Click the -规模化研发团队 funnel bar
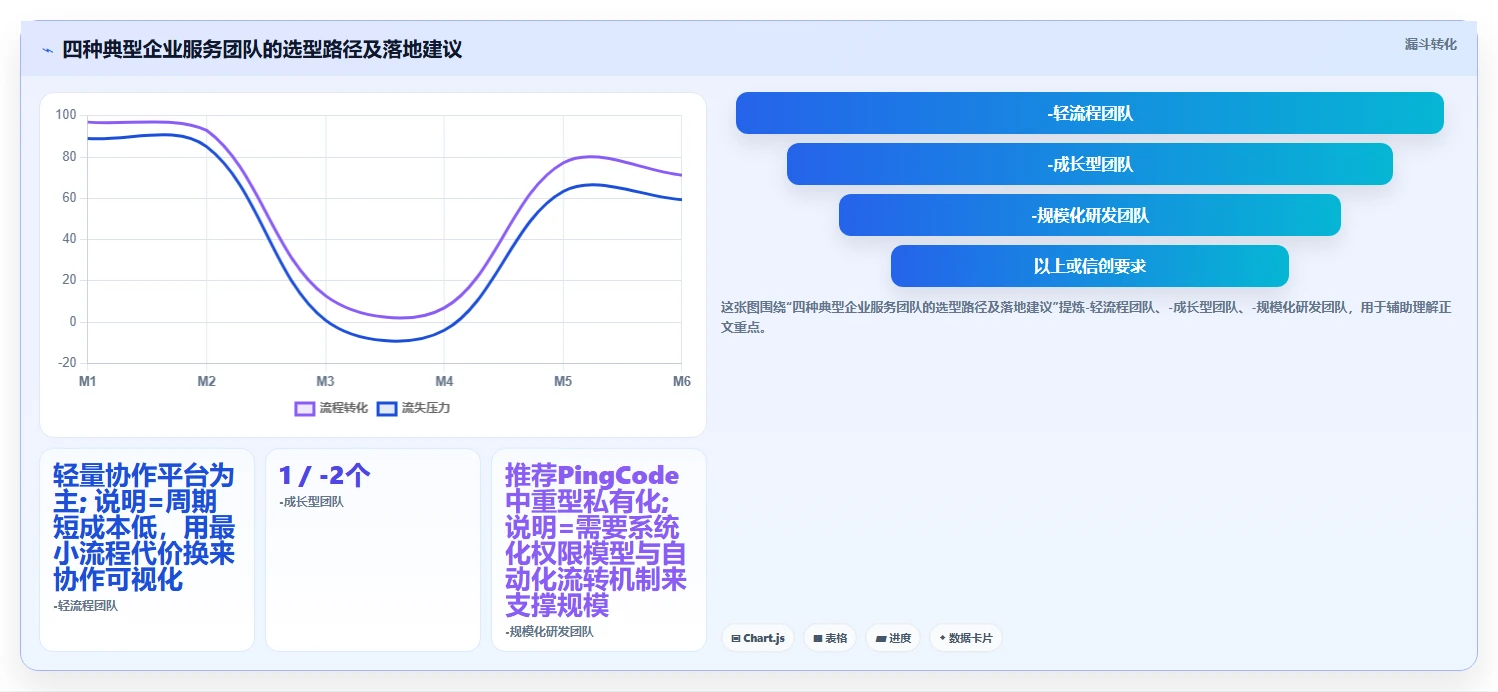 pyautogui.click(x=1090, y=215)
